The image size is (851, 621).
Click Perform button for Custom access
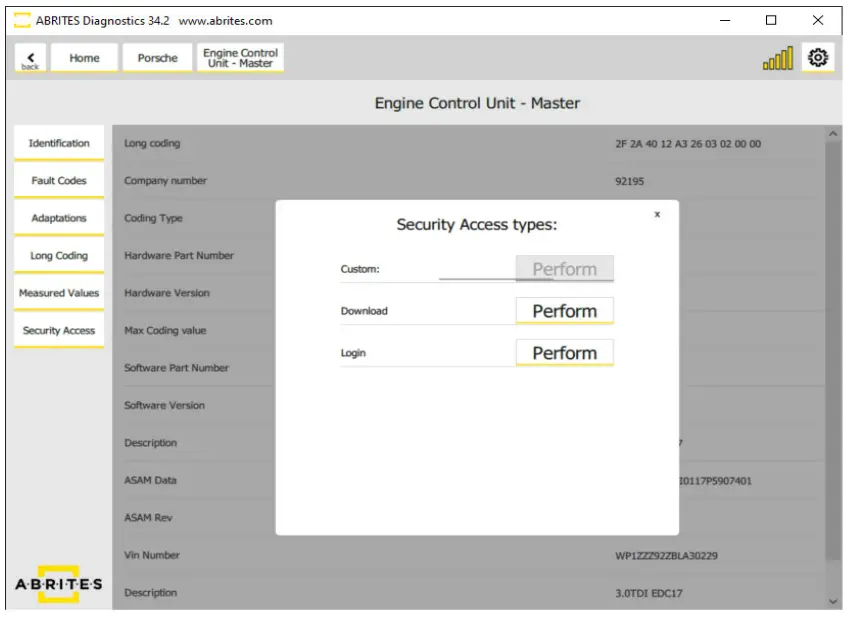(x=564, y=269)
